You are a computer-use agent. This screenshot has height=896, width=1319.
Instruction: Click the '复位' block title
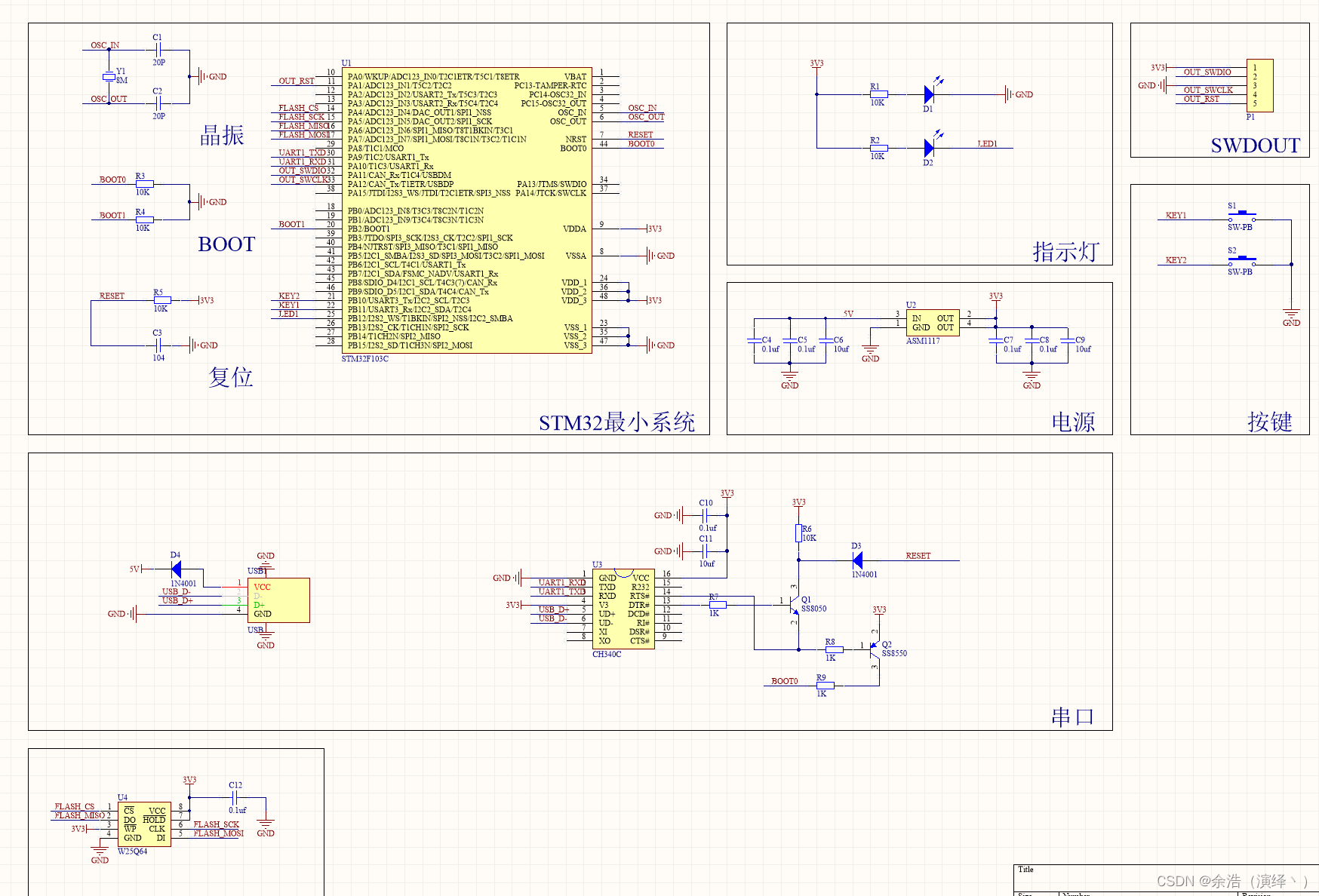230,376
